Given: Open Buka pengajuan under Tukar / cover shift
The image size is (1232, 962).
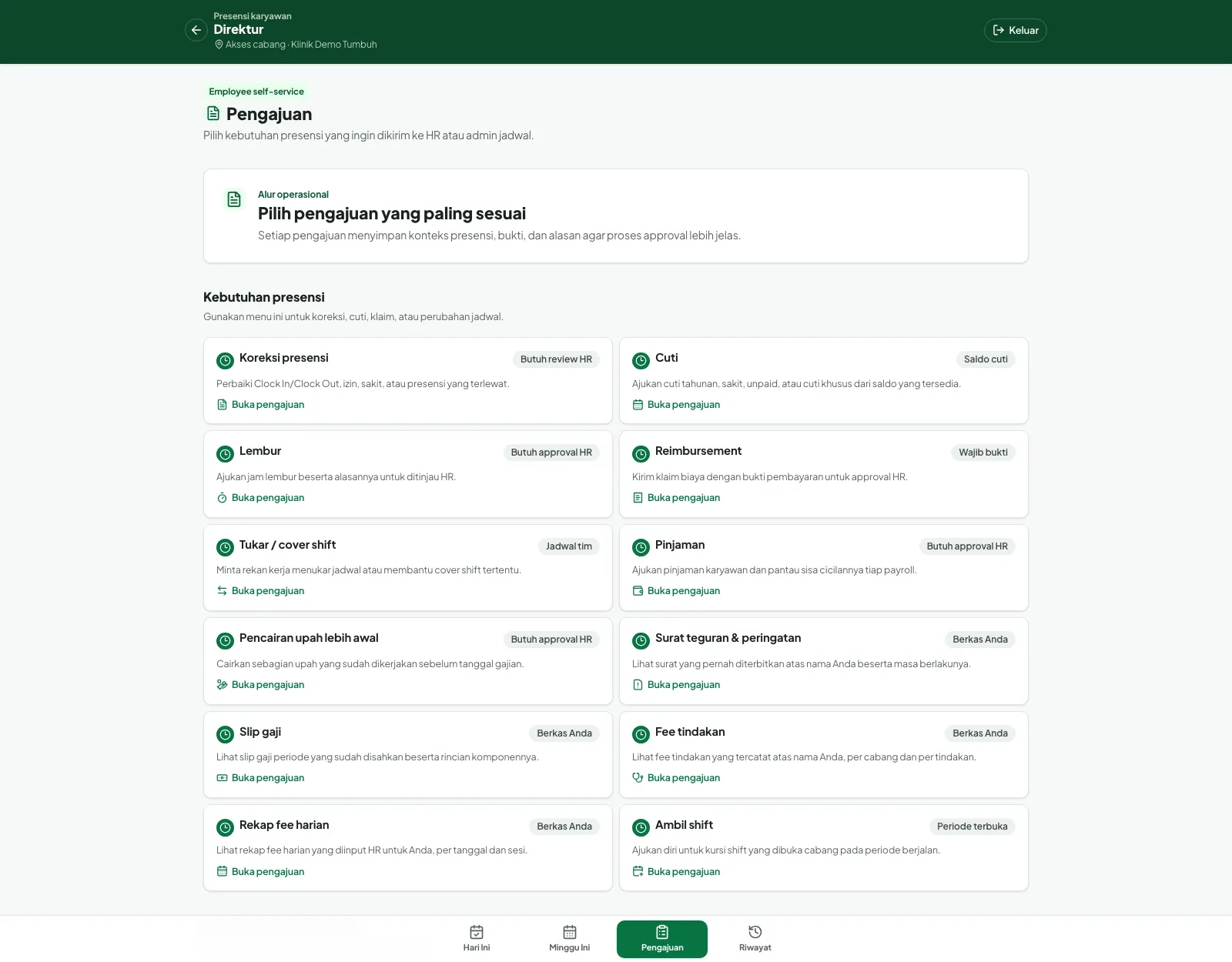Looking at the screenshot, I should [x=260, y=591].
